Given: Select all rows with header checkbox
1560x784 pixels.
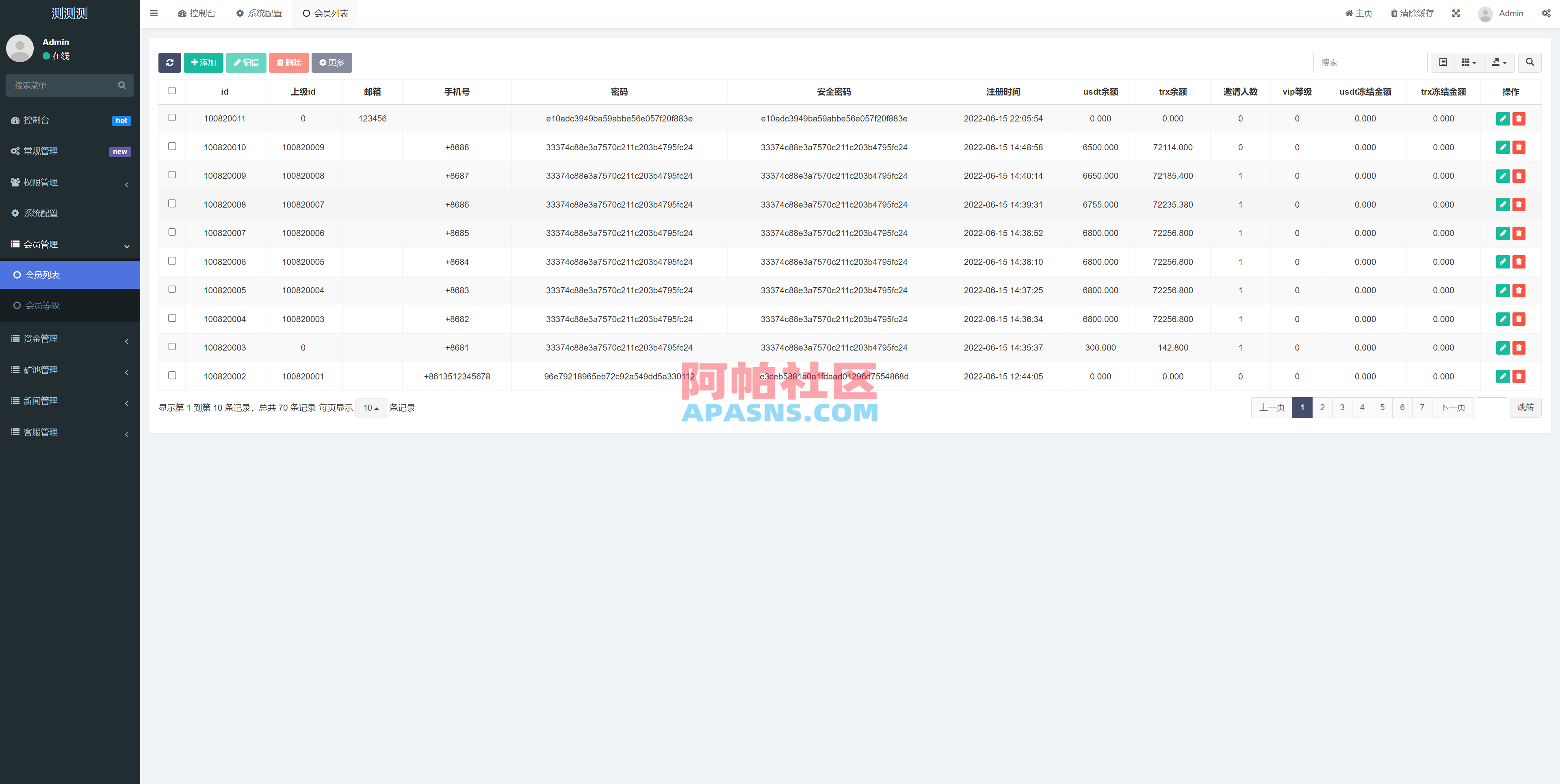Looking at the screenshot, I should pos(172,90).
